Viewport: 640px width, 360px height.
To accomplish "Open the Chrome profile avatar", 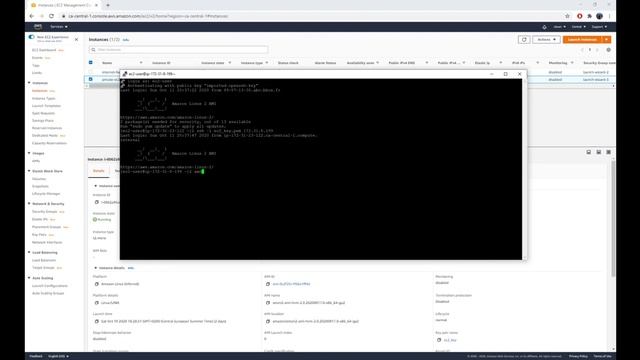I will [x=599, y=16].
